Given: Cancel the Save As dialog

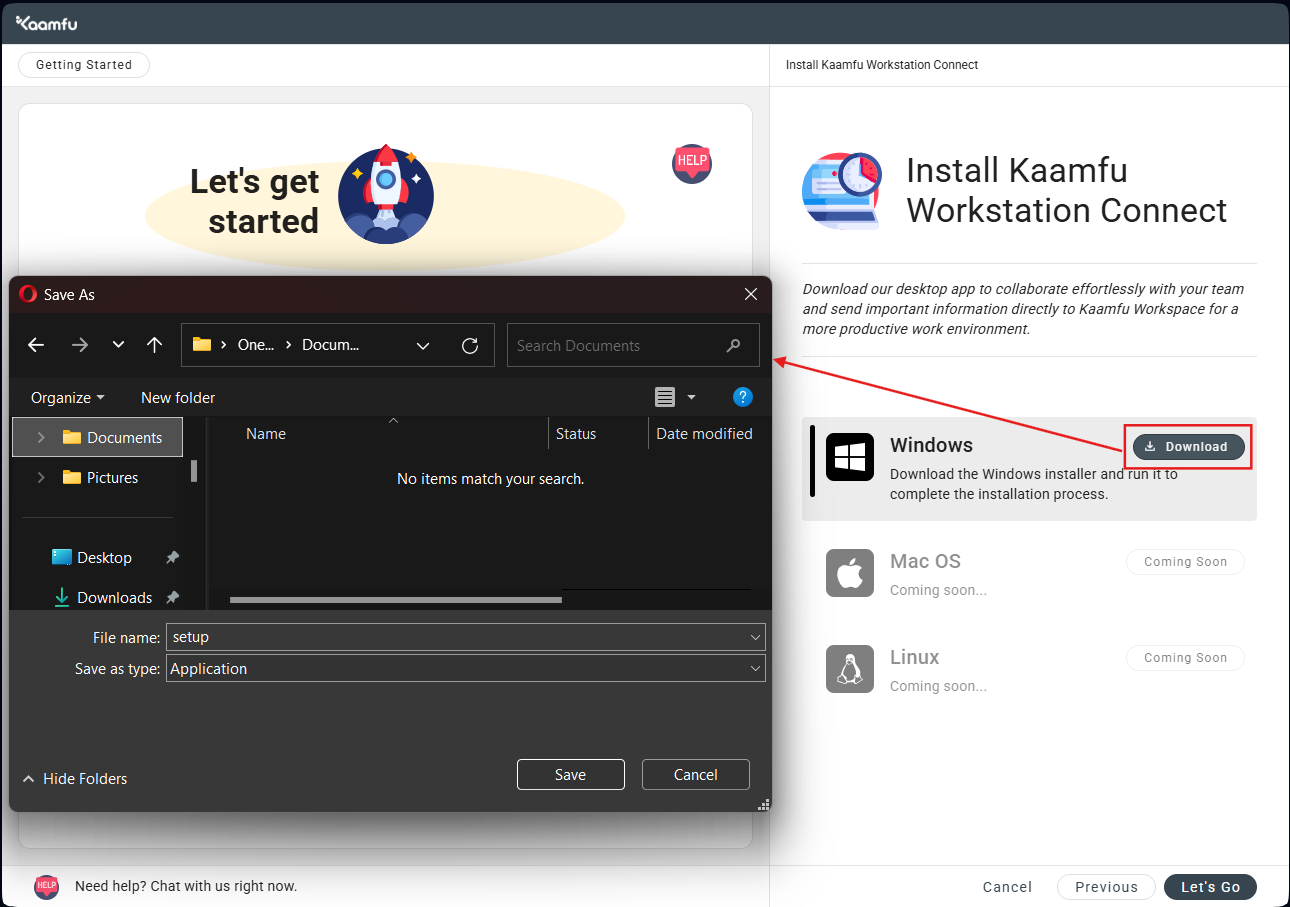Looking at the screenshot, I should (x=696, y=774).
